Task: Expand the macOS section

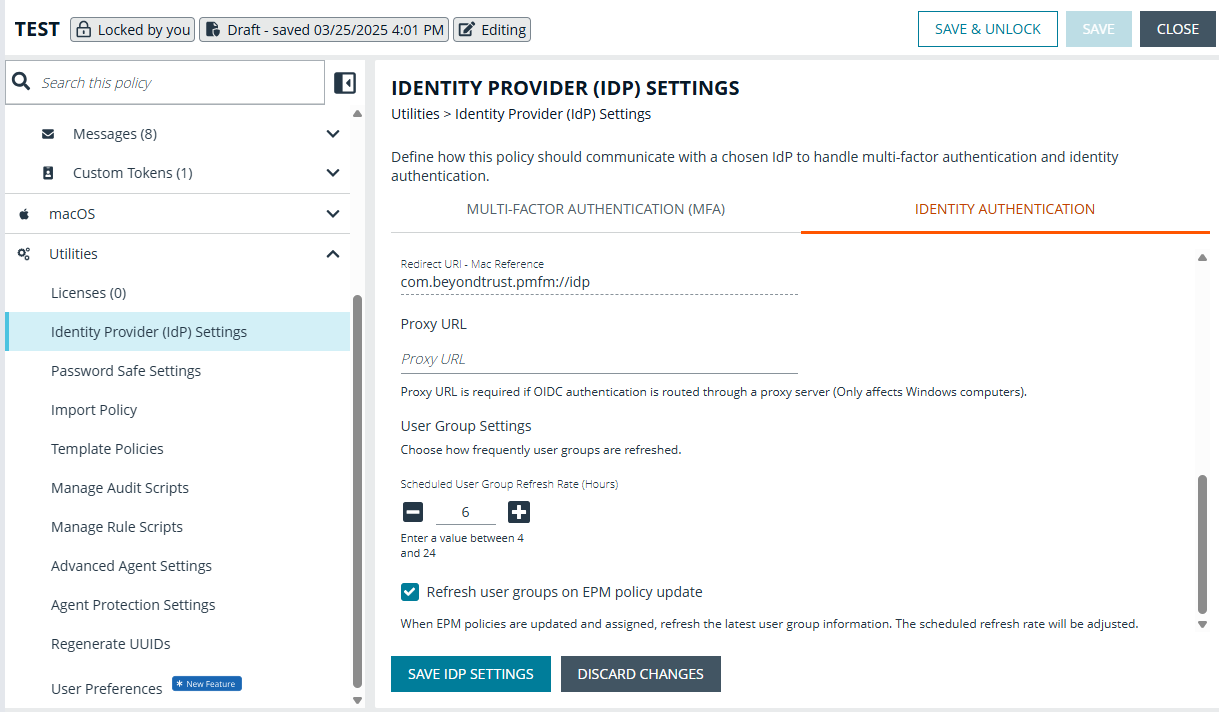Action: (x=333, y=213)
